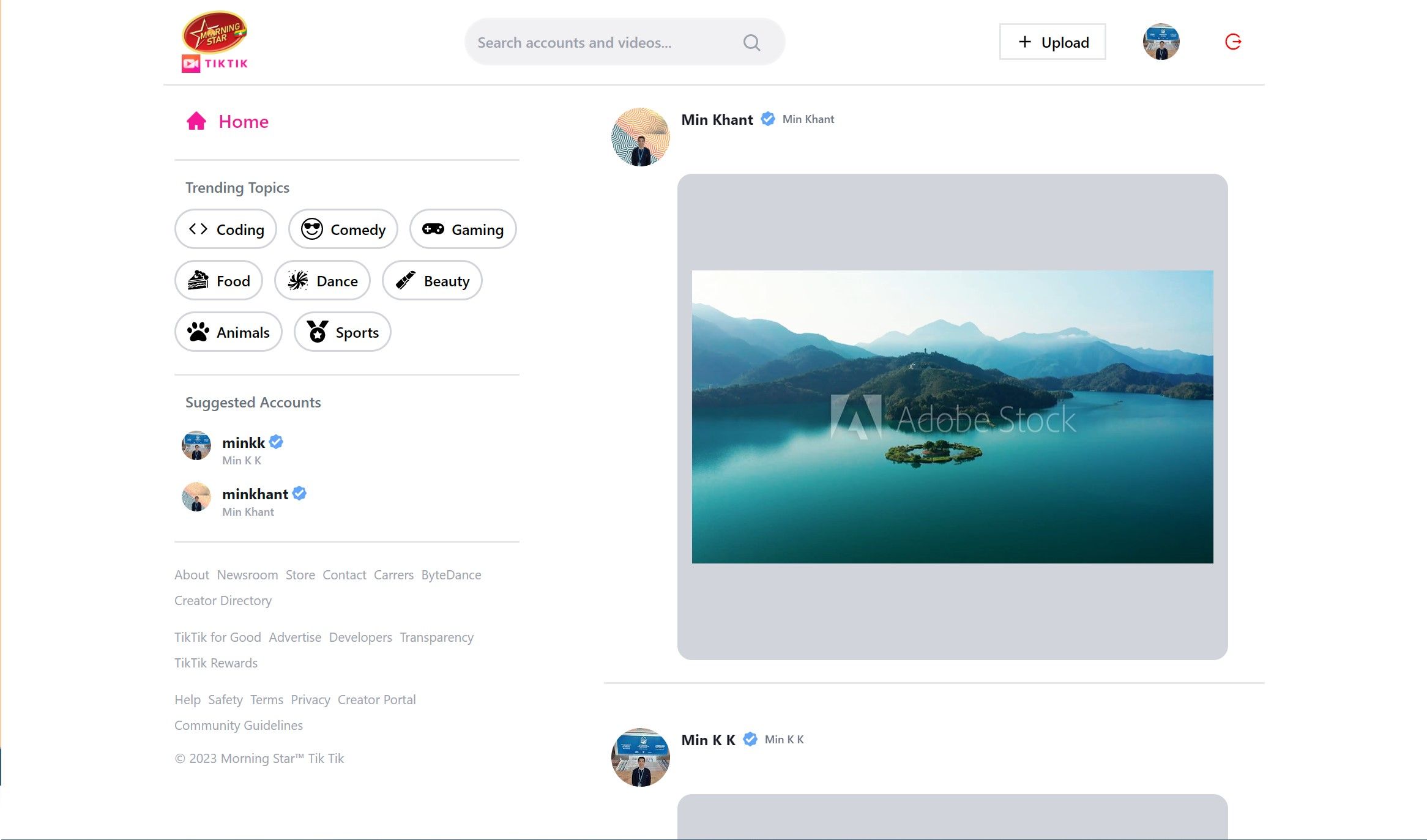The height and width of the screenshot is (840, 1427).
Task: Select the Coding topic chip
Action: click(226, 229)
